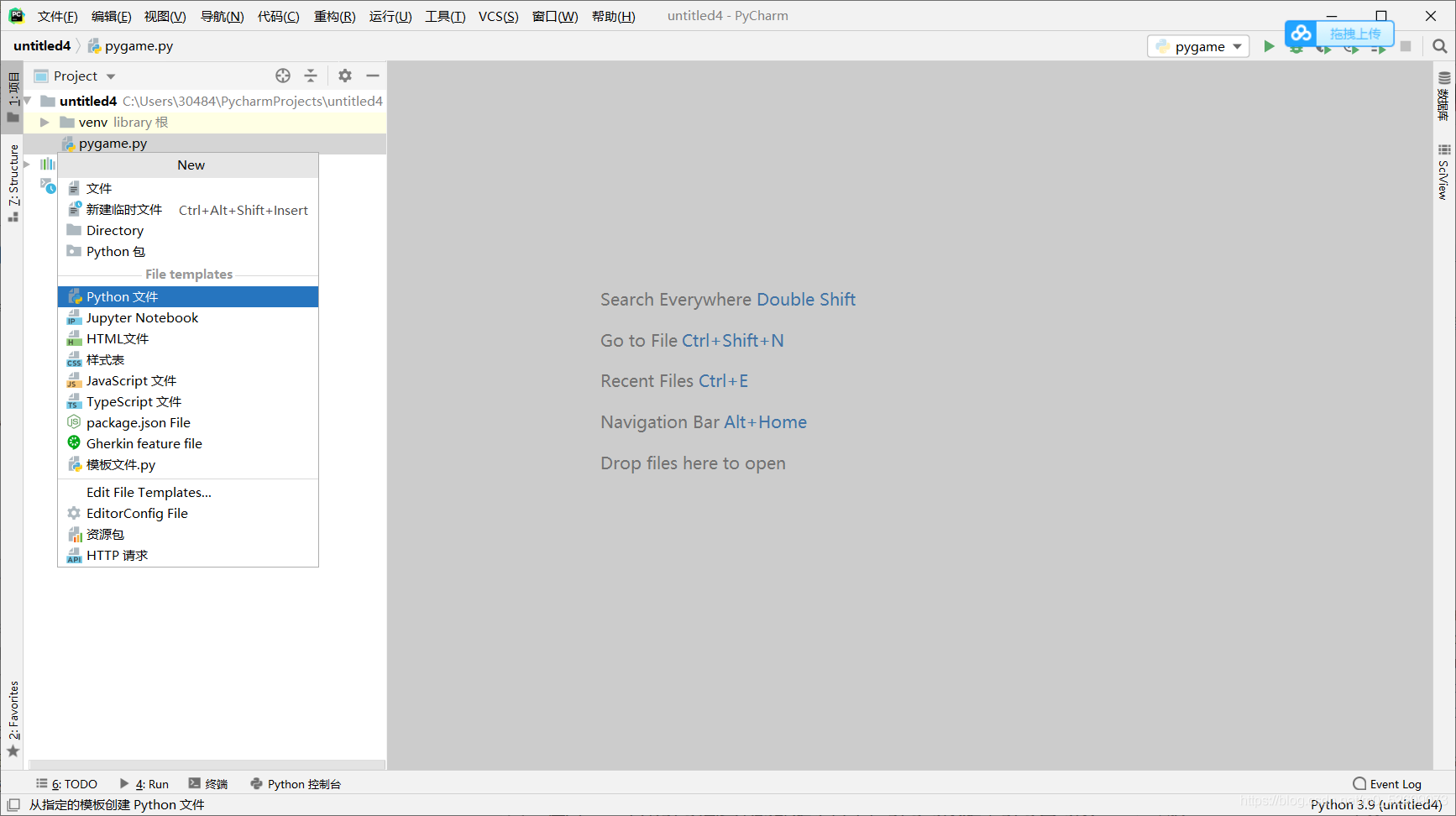Open the 重构(R) menu
This screenshot has width=1456, height=816.
(334, 16)
